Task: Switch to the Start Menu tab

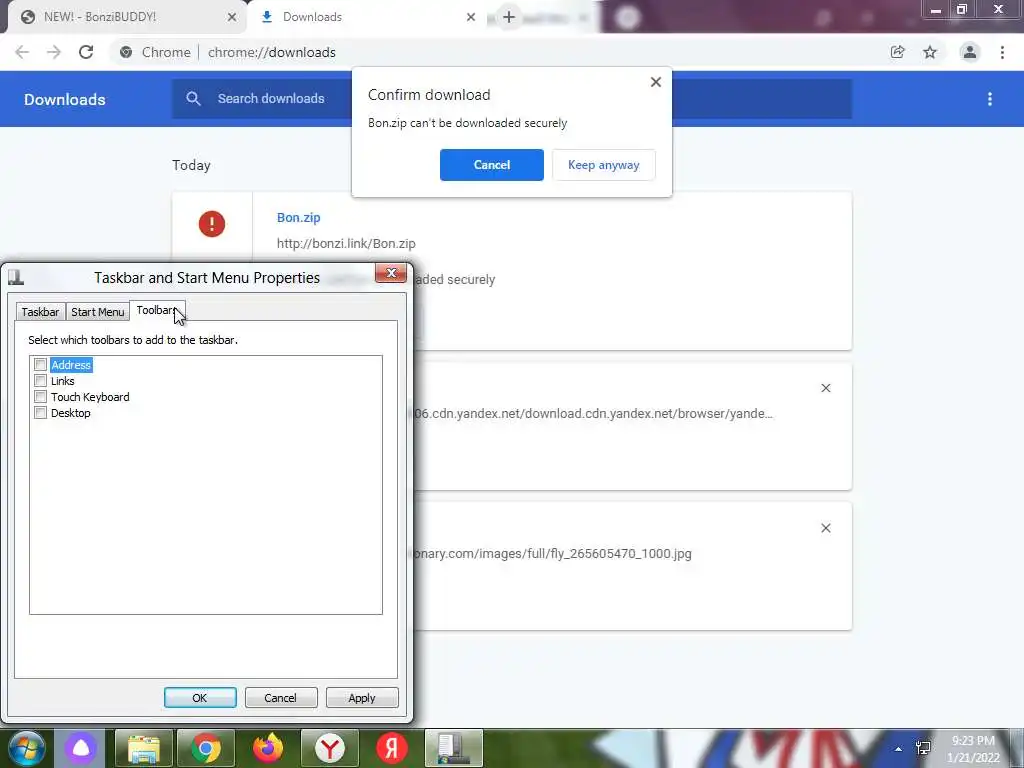Action: tap(97, 312)
